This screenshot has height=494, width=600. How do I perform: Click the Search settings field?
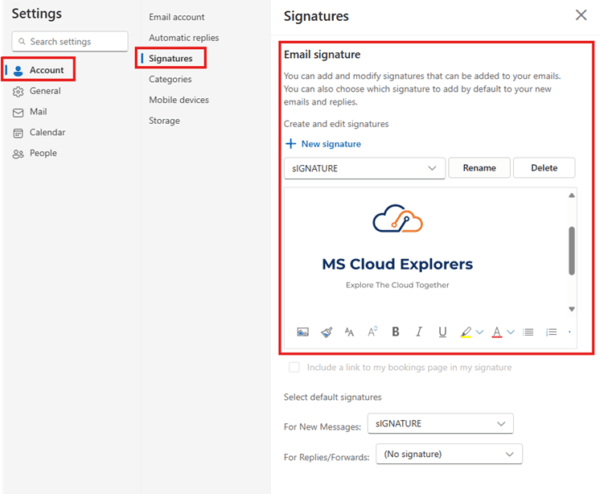tap(70, 41)
